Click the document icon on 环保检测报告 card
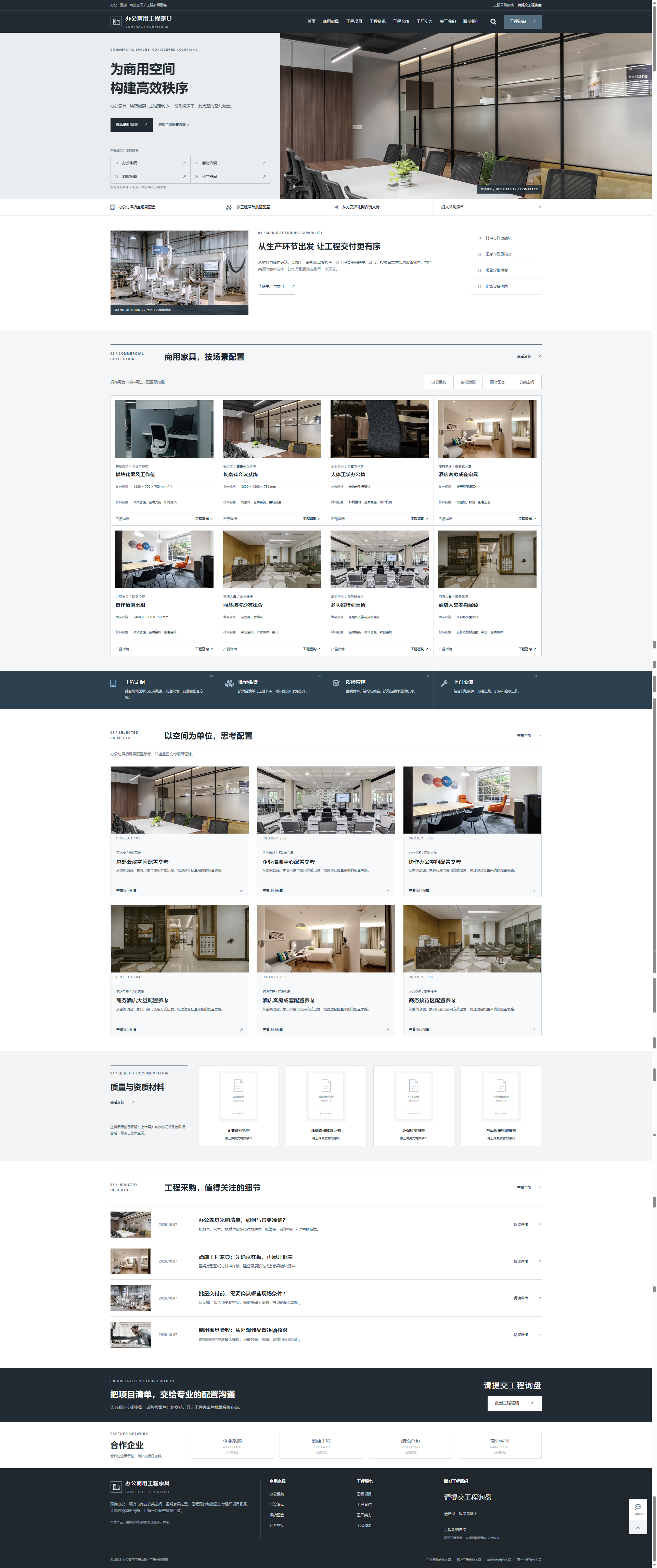Viewport: 657px width, 1568px height. (413, 1085)
